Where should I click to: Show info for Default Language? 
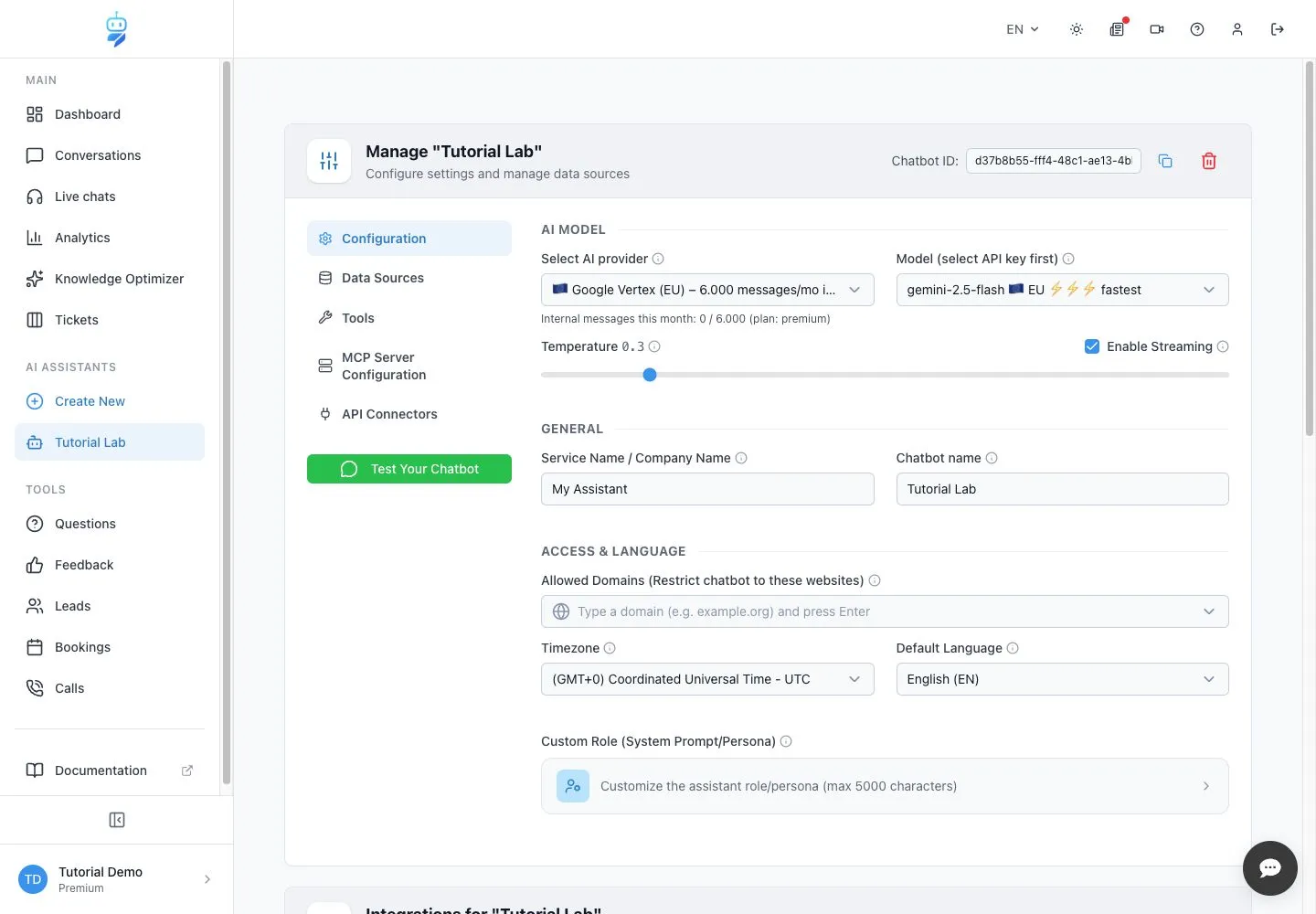click(x=1013, y=648)
